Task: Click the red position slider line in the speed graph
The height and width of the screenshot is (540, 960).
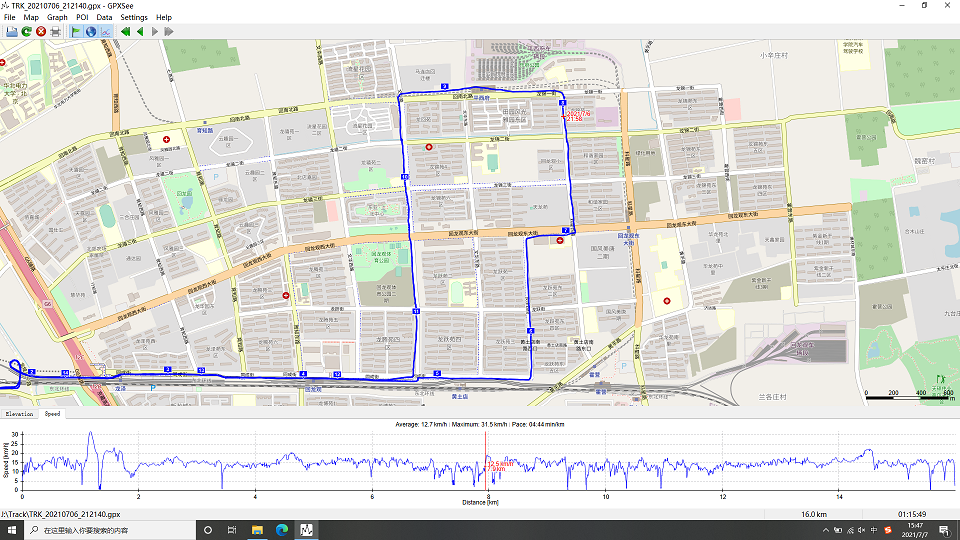Action: [x=486, y=460]
